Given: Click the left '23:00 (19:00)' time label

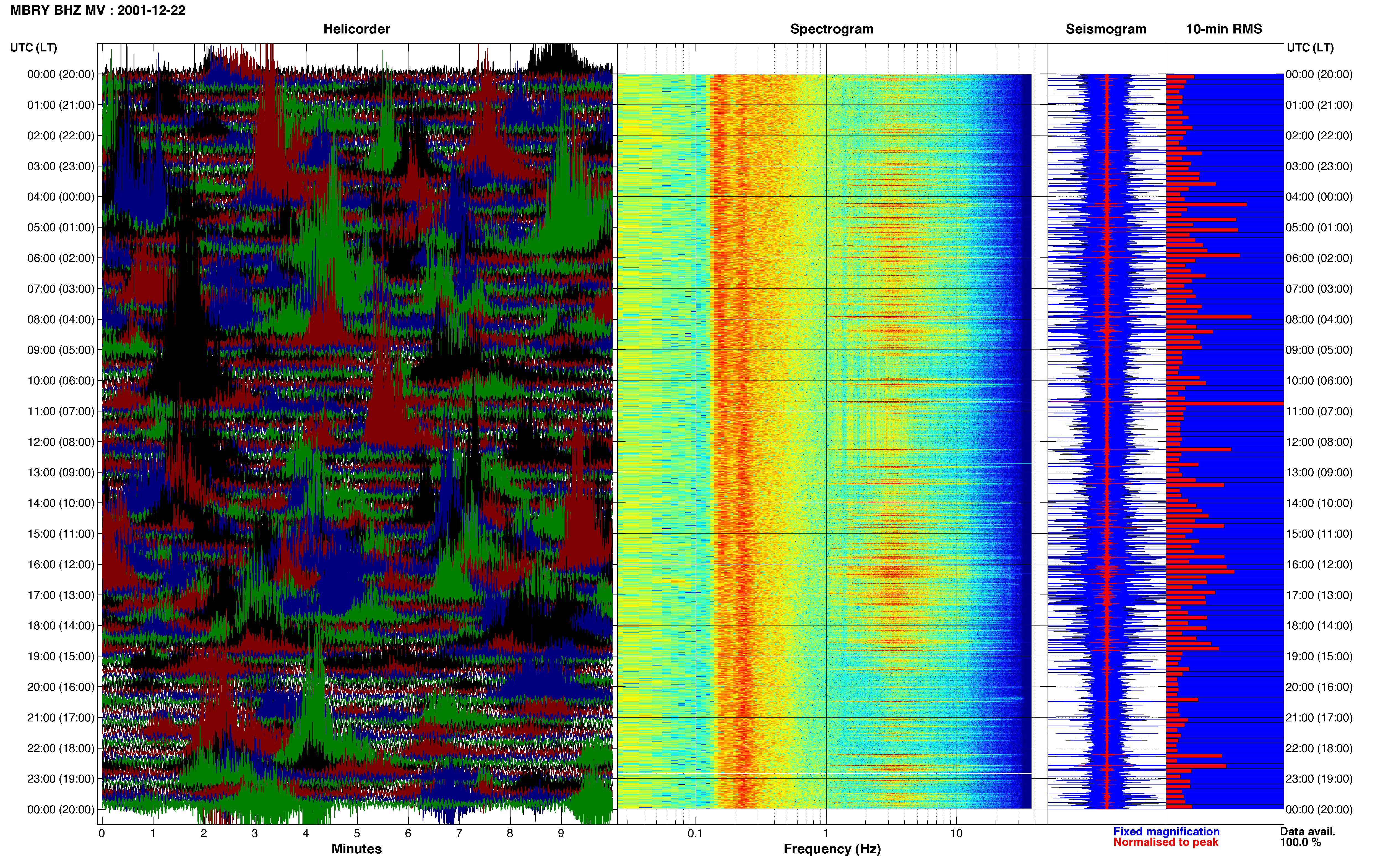Looking at the screenshot, I should (x=61, y=778).
